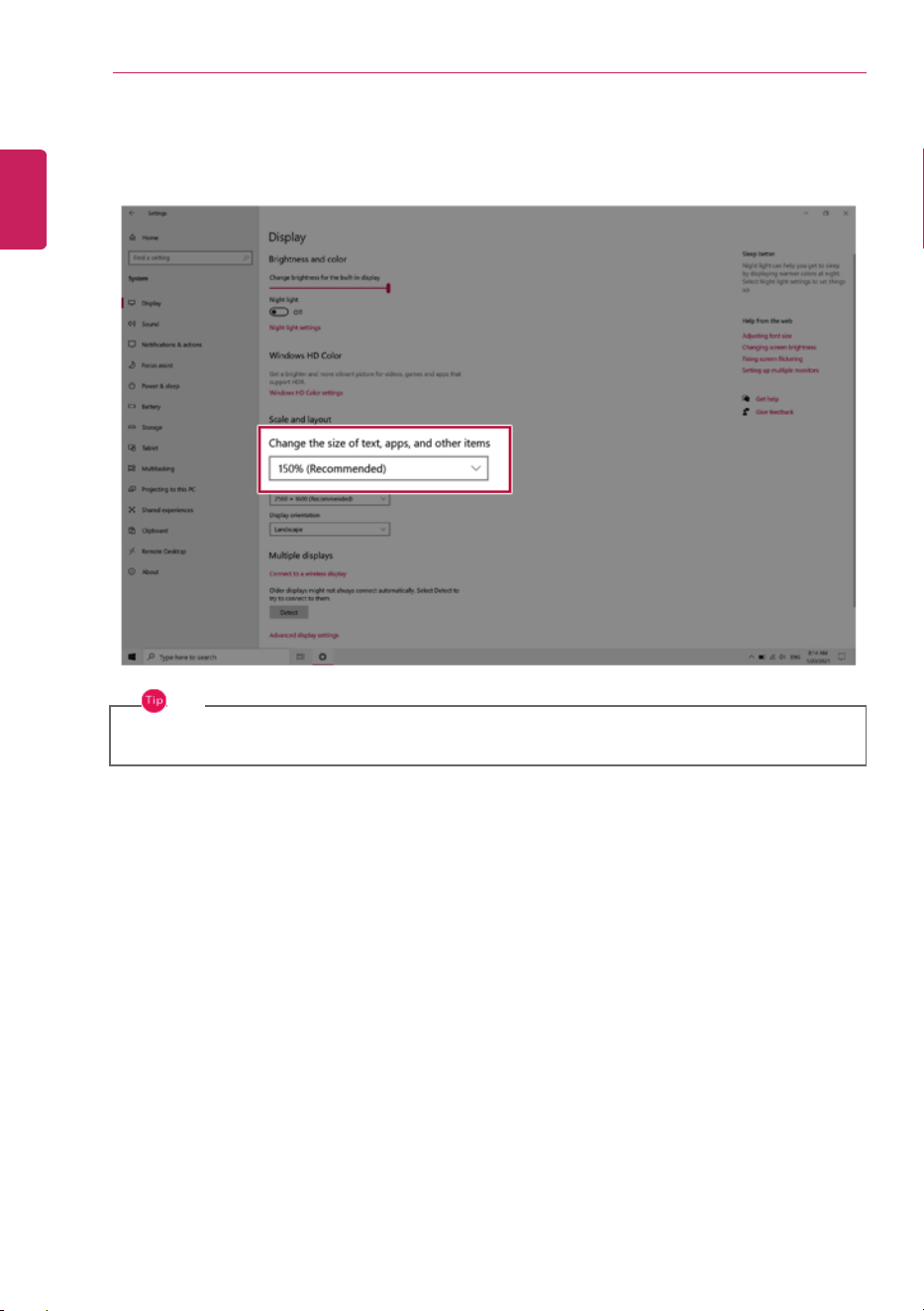Click the volume icon in system tray
The width and height of the screenshot is (924, 1311).
[782, 656]
